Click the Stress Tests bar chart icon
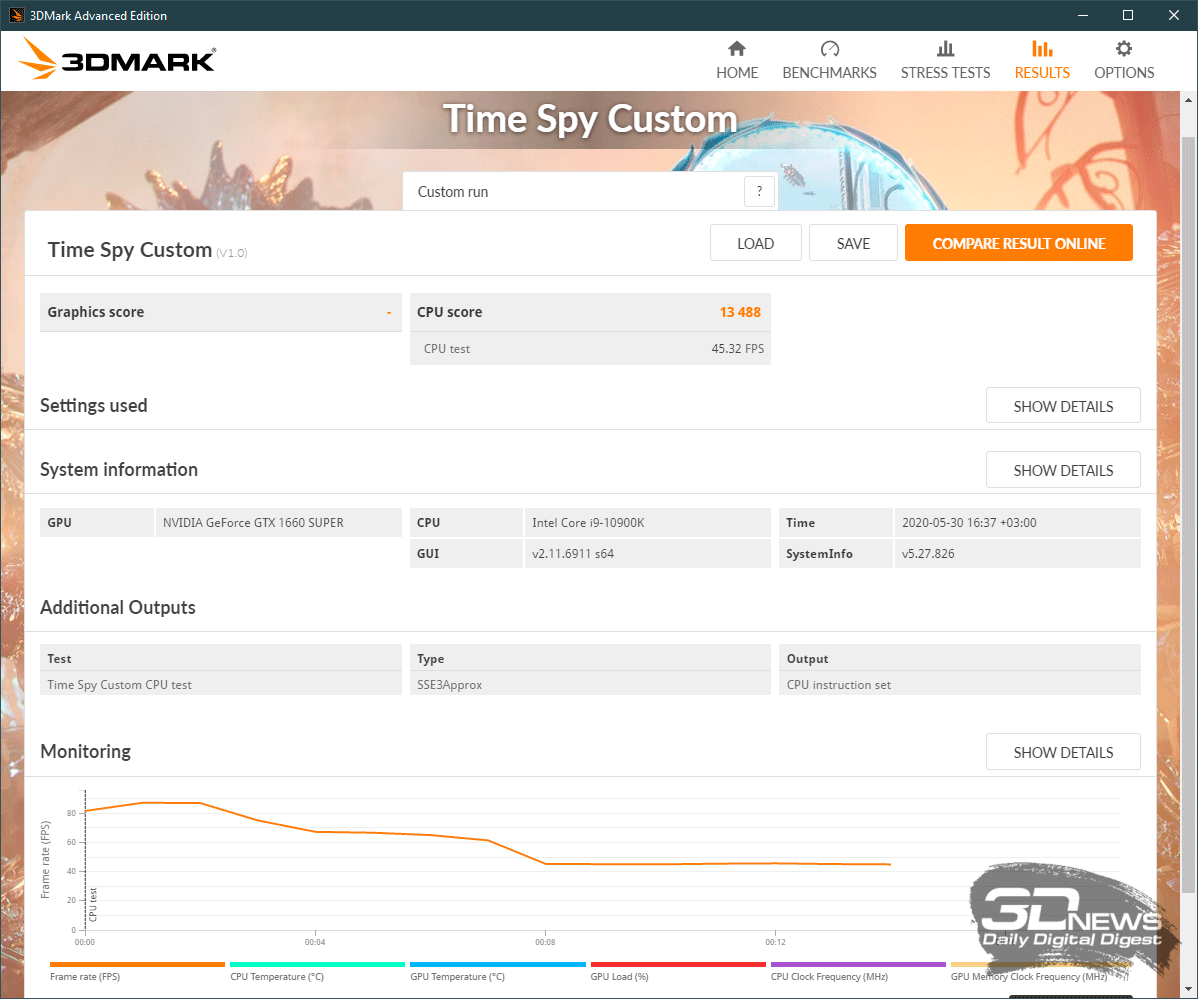 tap(945, 49)
